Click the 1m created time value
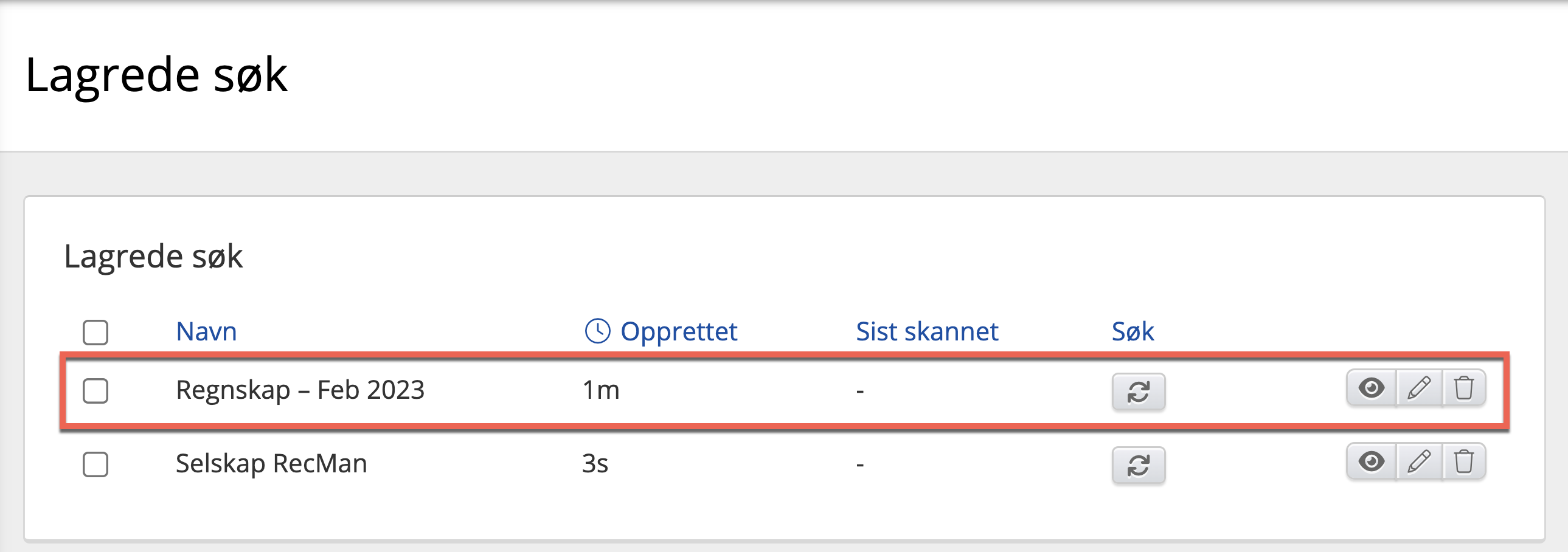The height and width of the screenshot is (552, 1568). pos(600,390)
